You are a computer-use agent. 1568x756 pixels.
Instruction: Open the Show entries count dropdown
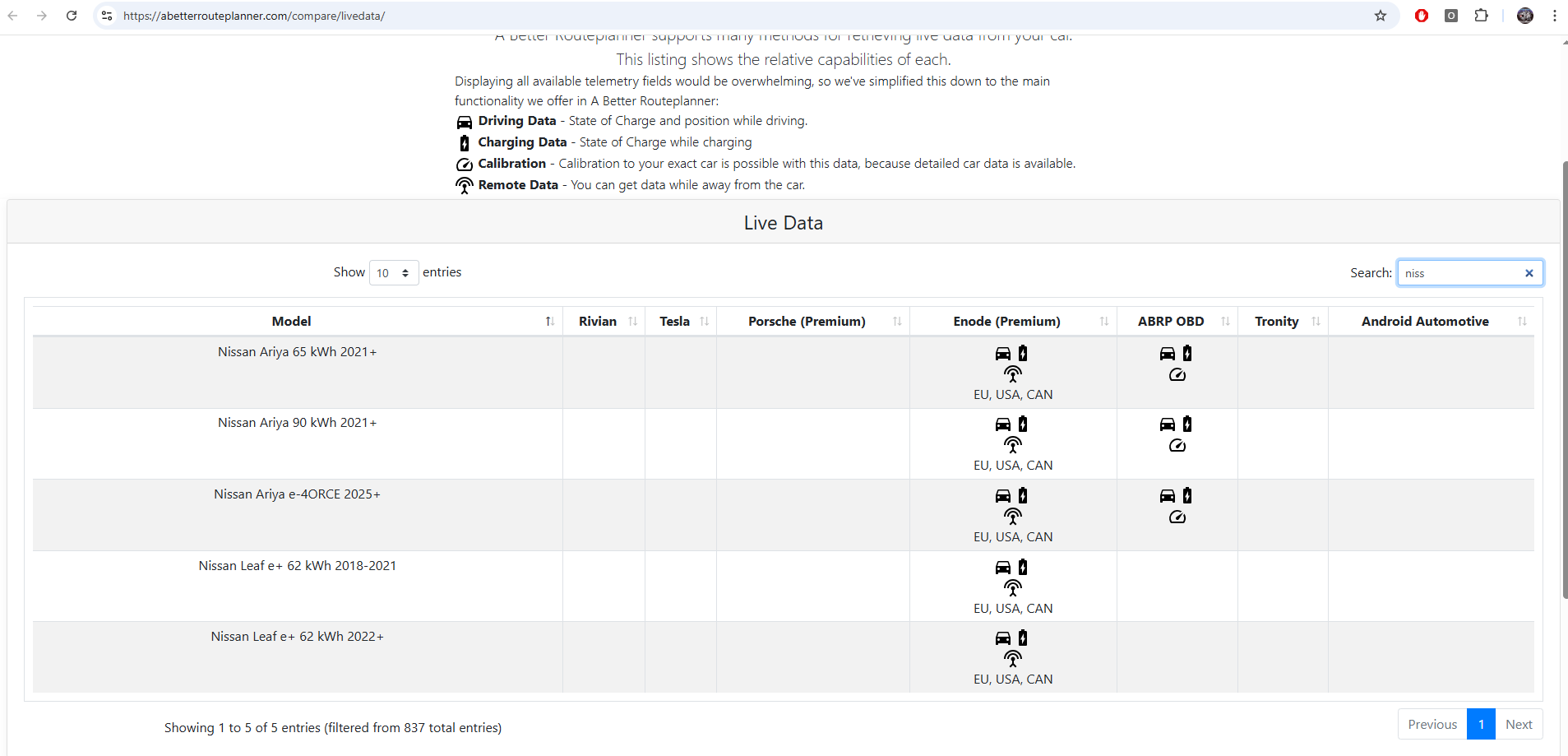click(394, 273)
